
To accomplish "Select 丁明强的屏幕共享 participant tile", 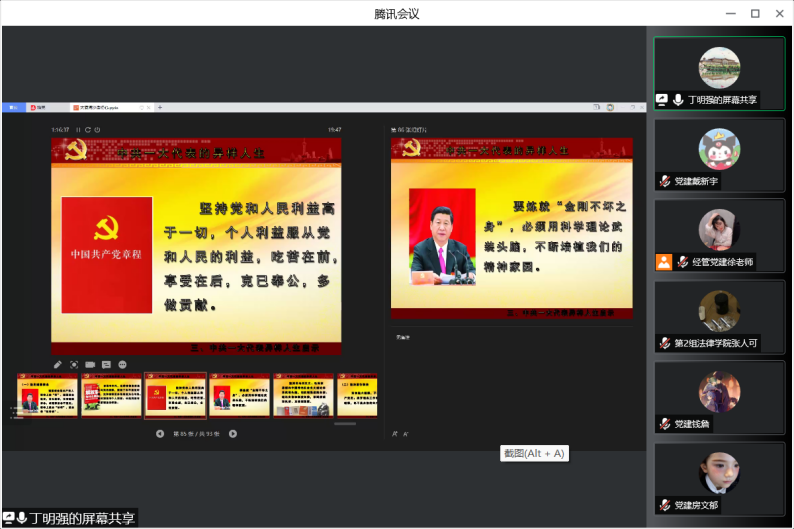I will (719, 73).
